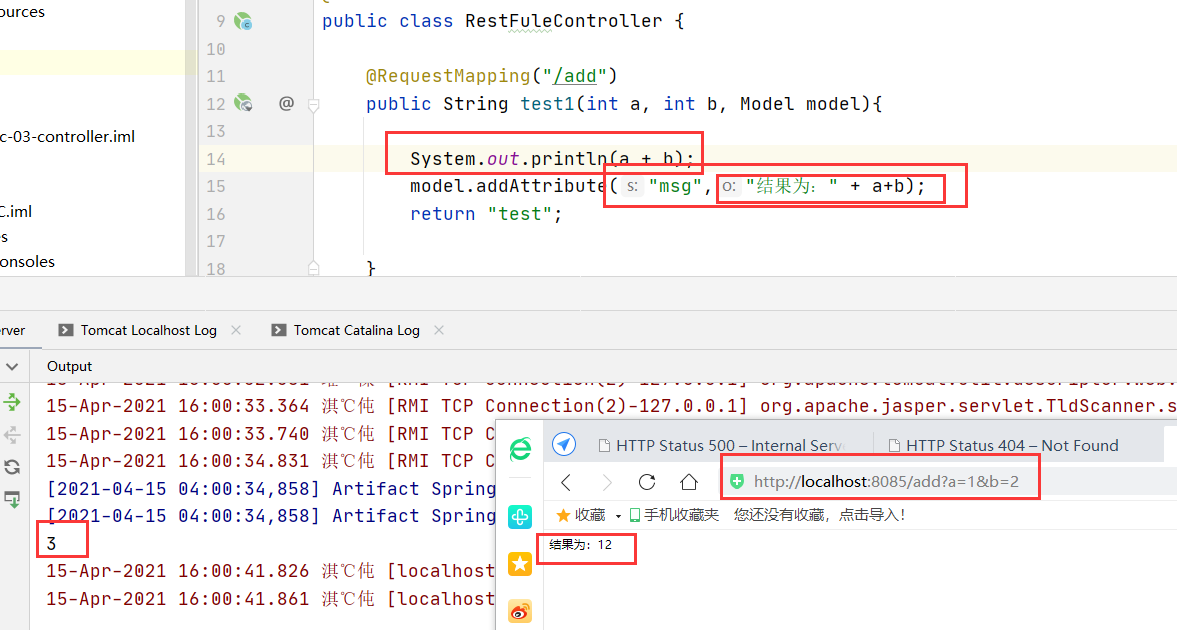
Task: Click the @RequestMapping annotation text
Action: [448, 76]
